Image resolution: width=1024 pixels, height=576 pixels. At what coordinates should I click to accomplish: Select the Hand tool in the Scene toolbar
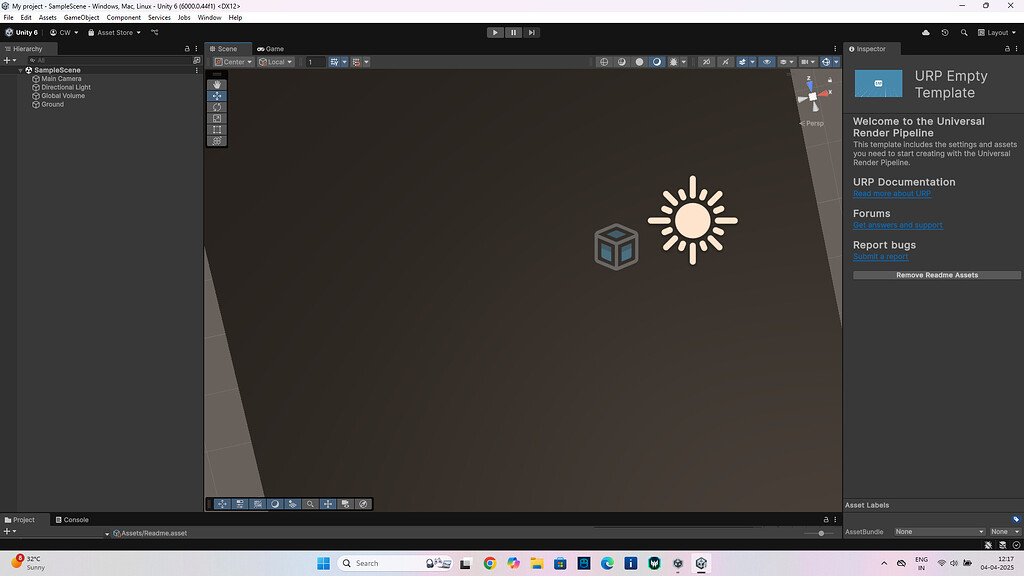(x=217, y=84)
